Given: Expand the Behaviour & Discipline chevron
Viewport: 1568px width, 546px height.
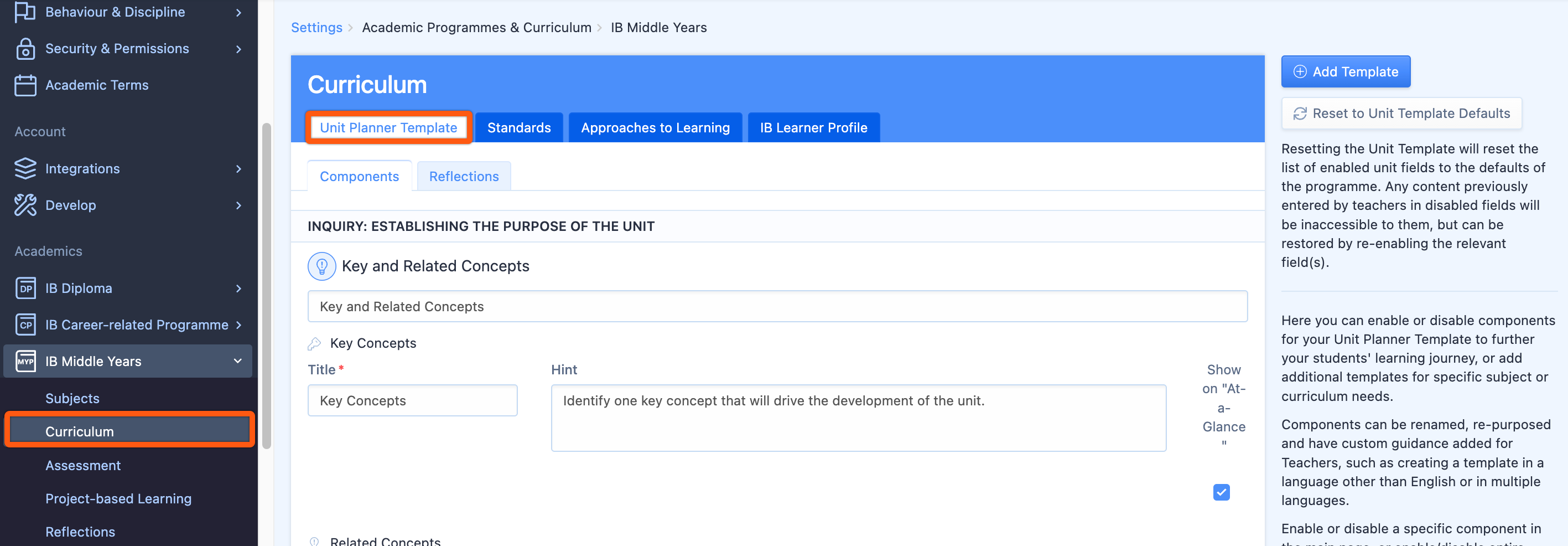Looking at the screenshot, I should click(238, 12).
